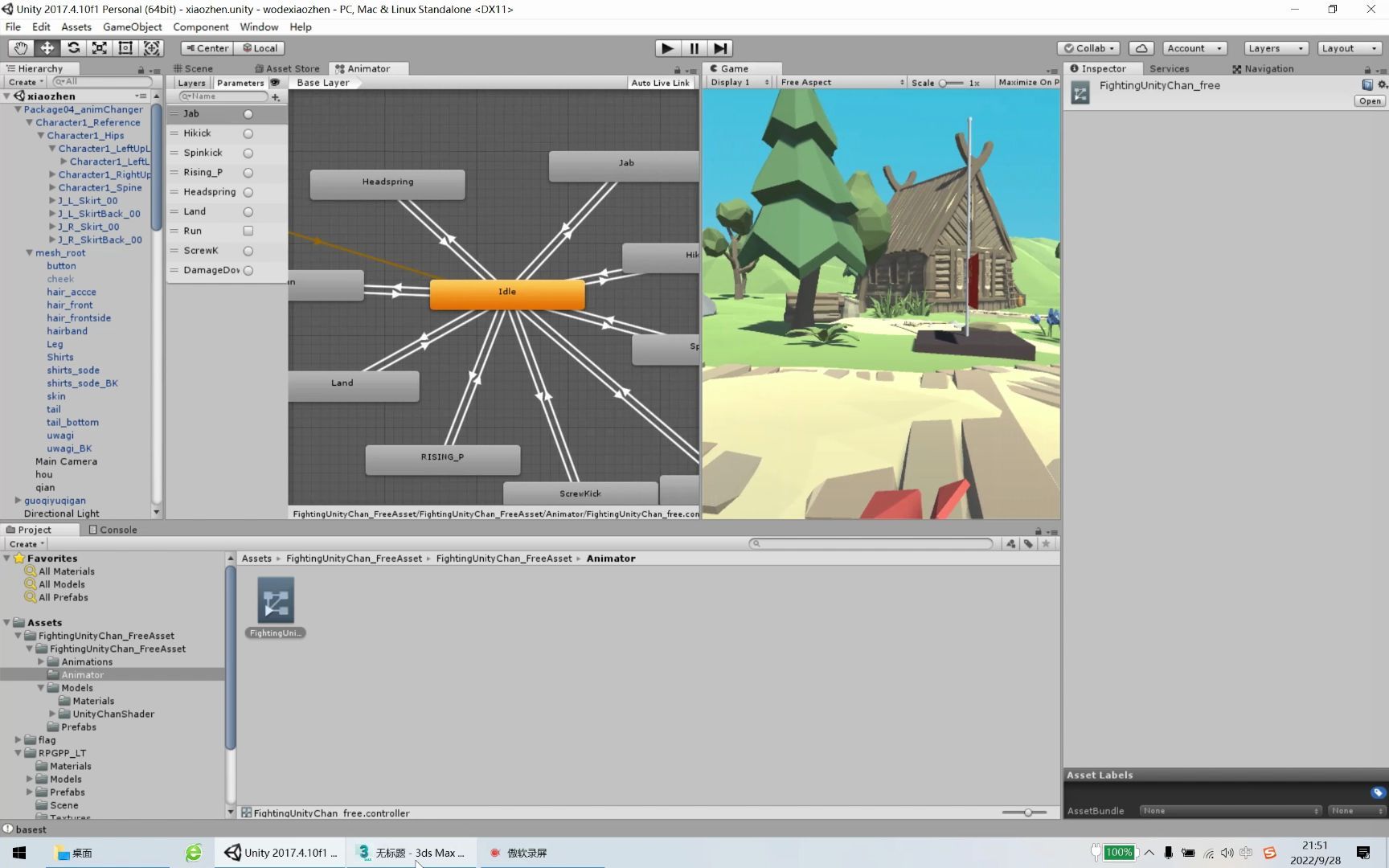Open Inspector settings via gear icon

pos(1383,84)
